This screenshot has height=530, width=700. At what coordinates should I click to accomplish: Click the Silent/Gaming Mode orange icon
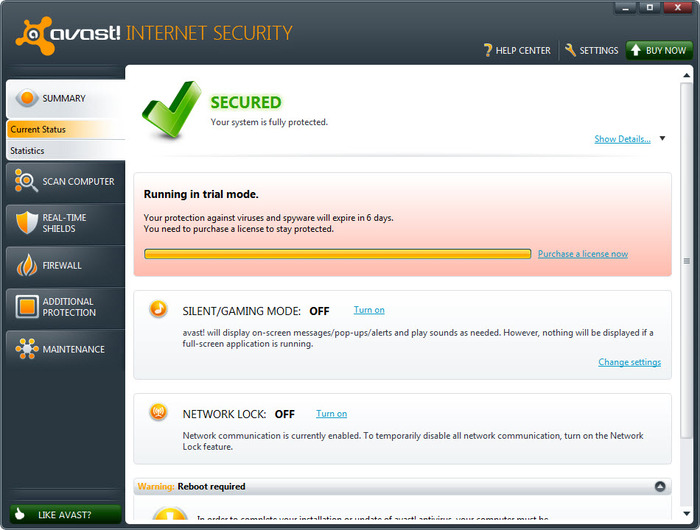pos(158,309)
